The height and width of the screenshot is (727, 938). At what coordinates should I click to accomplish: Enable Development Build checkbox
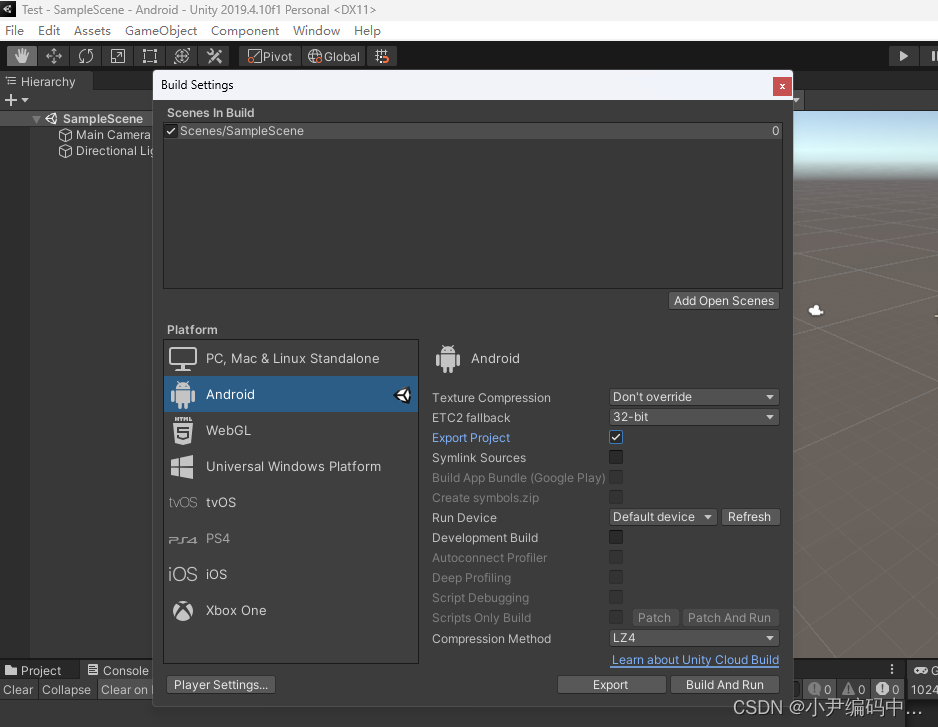616,537
